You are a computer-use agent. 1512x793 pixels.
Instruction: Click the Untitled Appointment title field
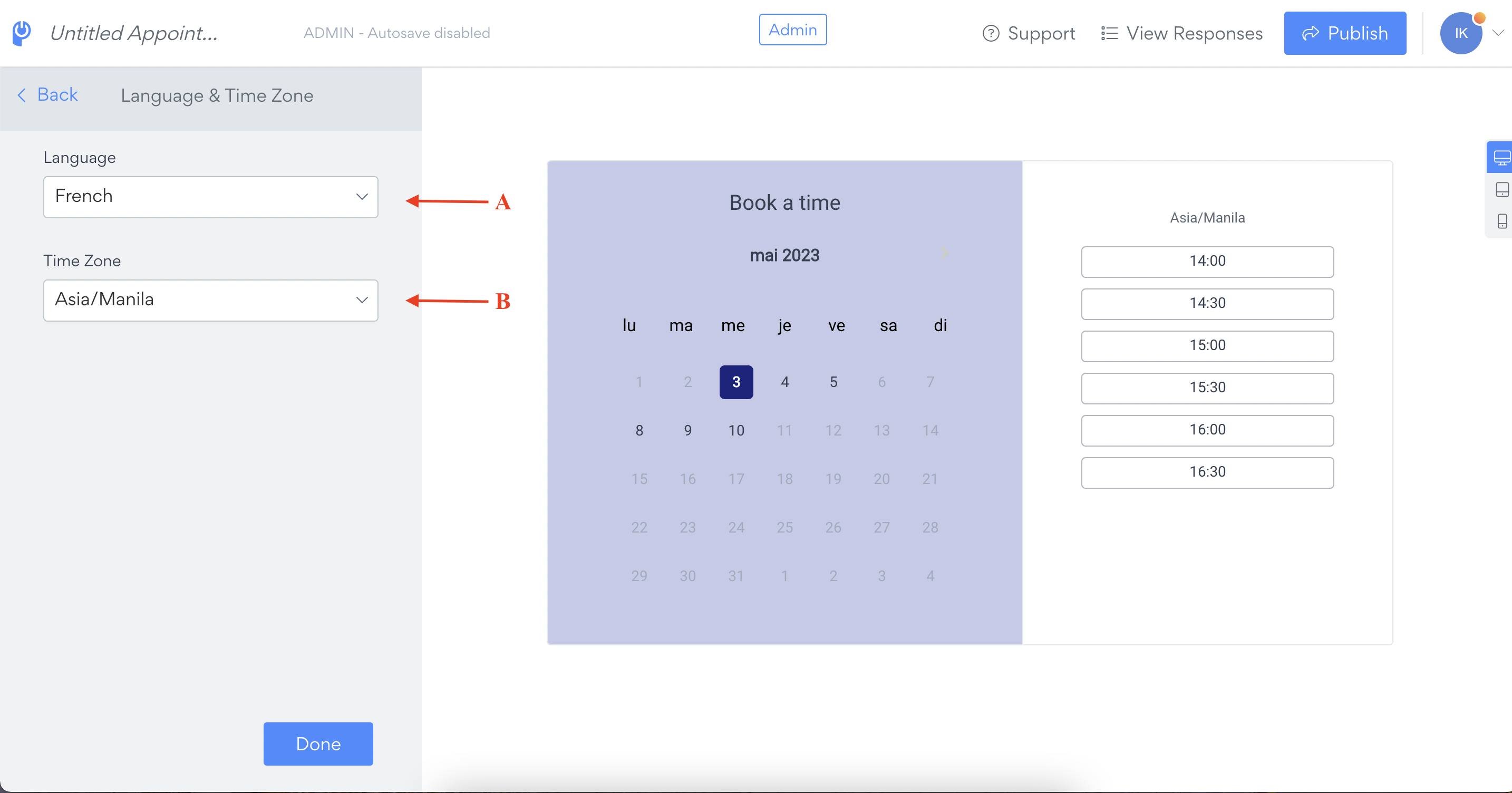(x=134, y=33)
